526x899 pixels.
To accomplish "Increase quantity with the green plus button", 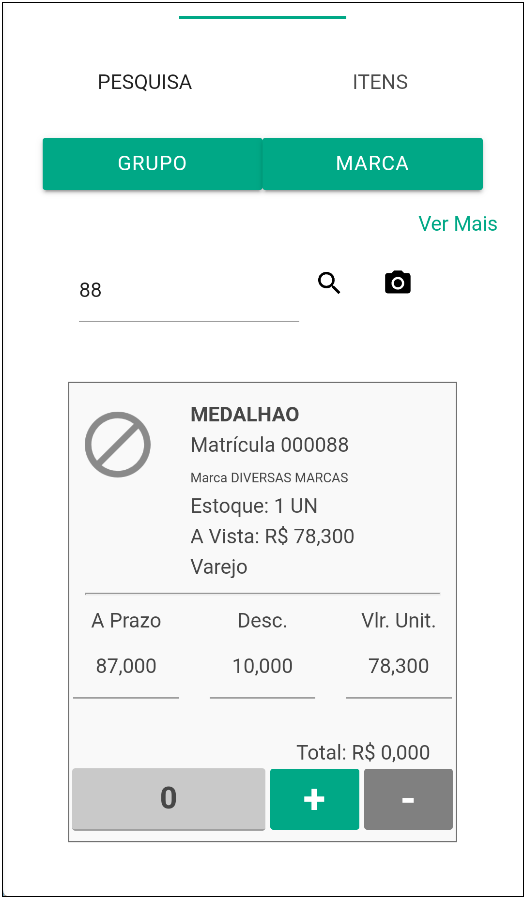I will coord(314,799).
